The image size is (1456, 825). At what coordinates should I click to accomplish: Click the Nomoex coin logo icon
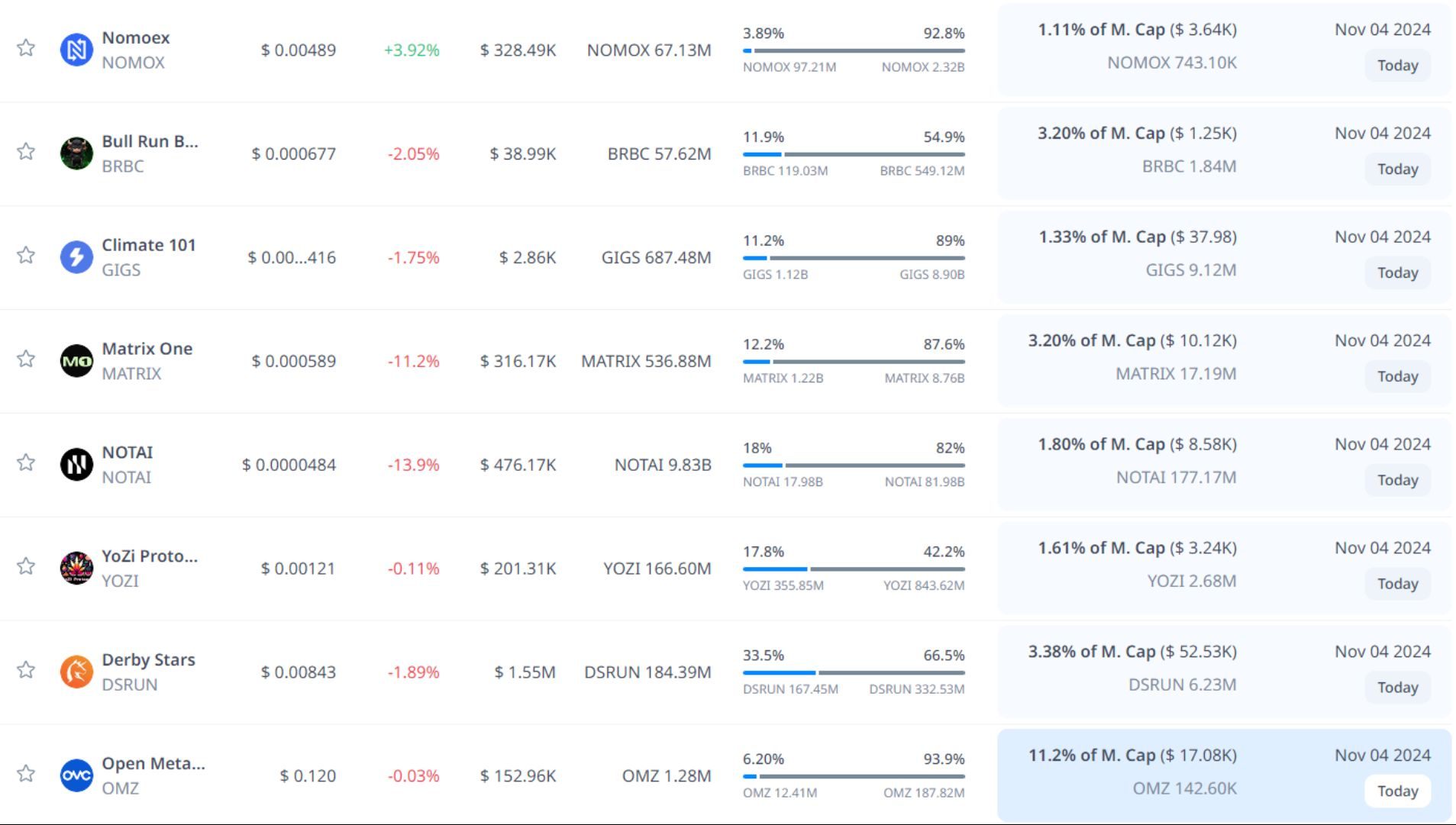pos(76,50)
